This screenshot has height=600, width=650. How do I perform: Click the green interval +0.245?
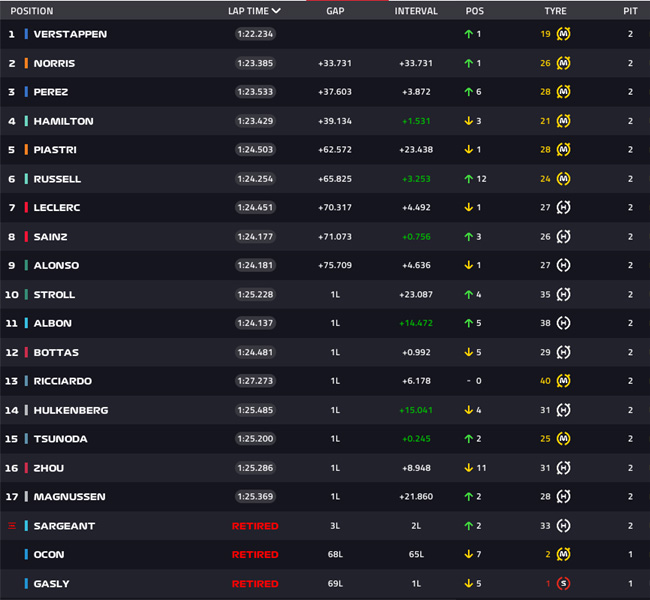pos(416,438)
